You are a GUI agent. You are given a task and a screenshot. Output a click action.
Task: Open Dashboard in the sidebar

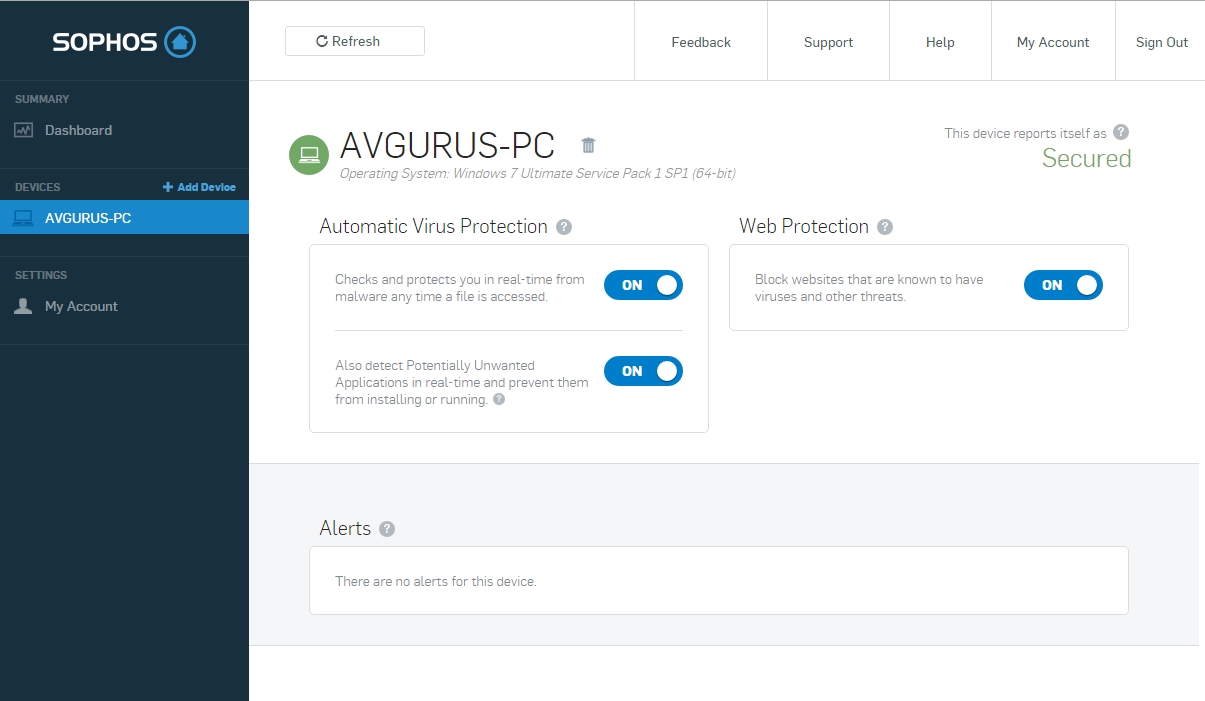click(78, 130)
